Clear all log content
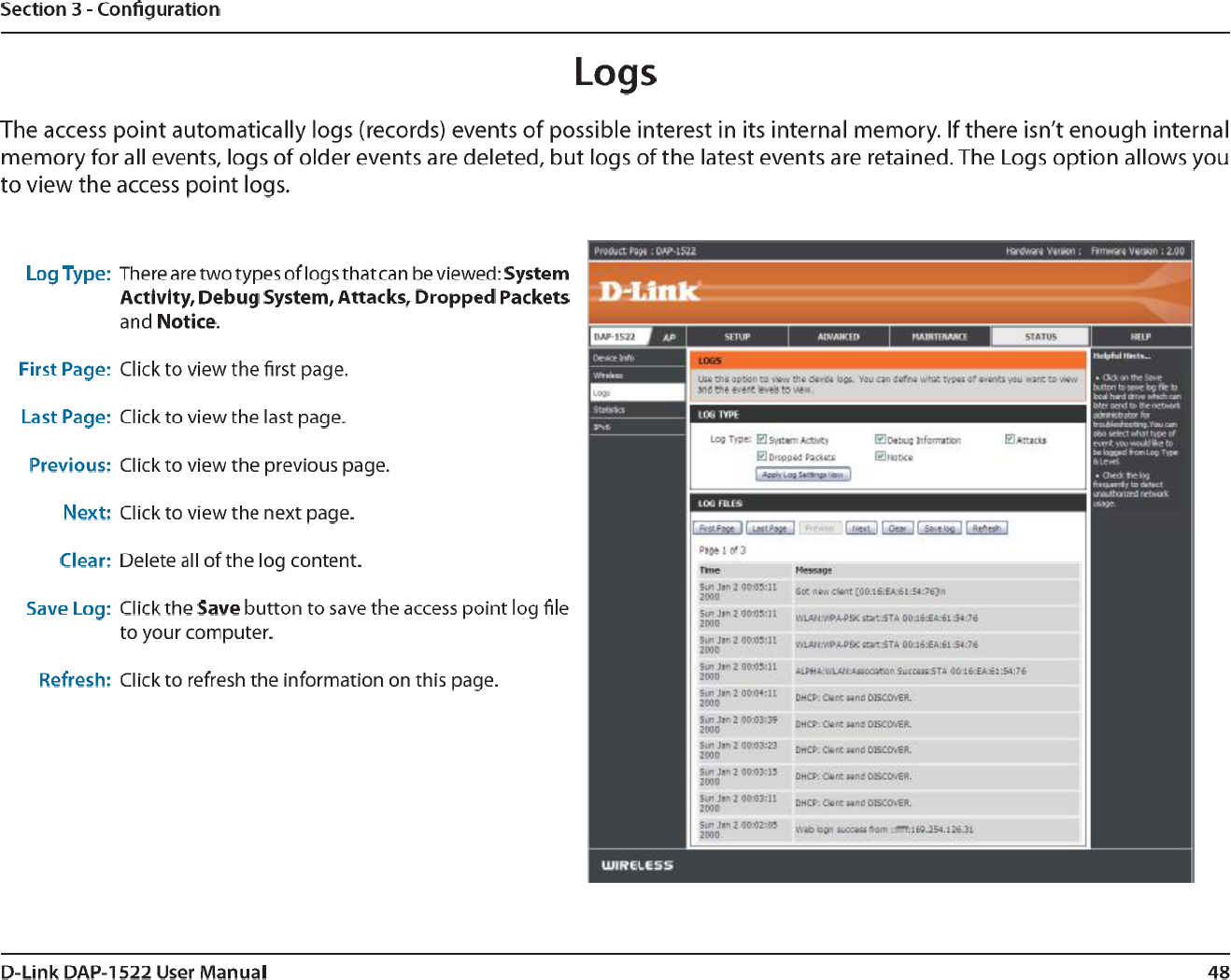Image resolution: width=1231 pixels, height=980 pixels. [897, 528]
